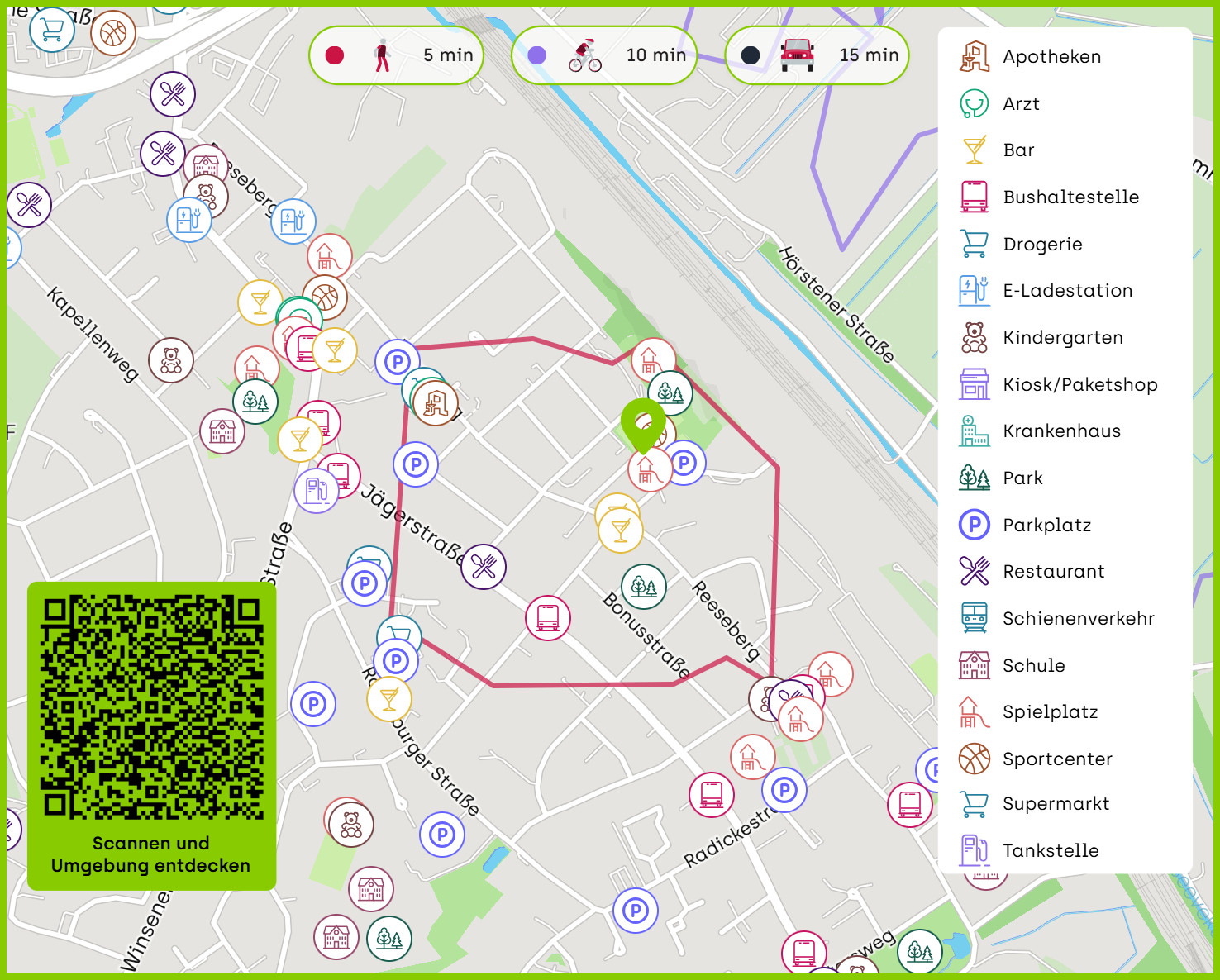Click the Jägerstraße street label
1220x980 pixels.
point(414,524)
